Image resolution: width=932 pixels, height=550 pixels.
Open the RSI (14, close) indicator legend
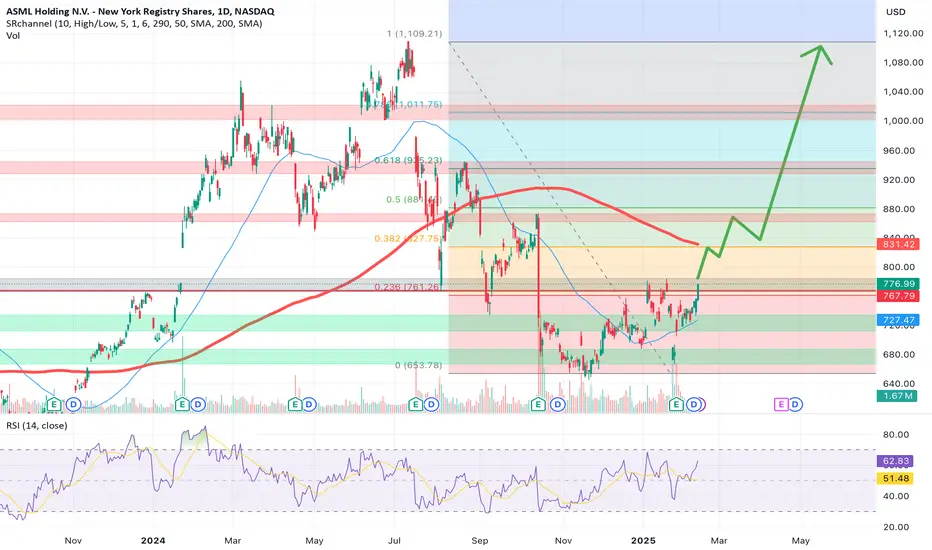click(x=37, y=426)
